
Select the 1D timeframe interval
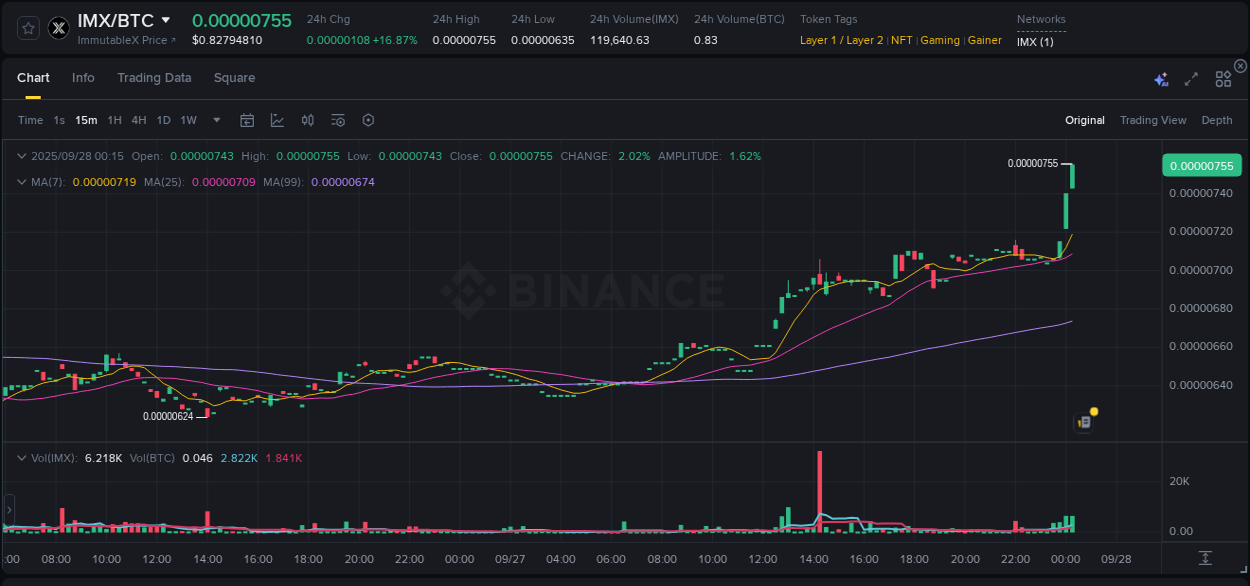coord(162,120)
